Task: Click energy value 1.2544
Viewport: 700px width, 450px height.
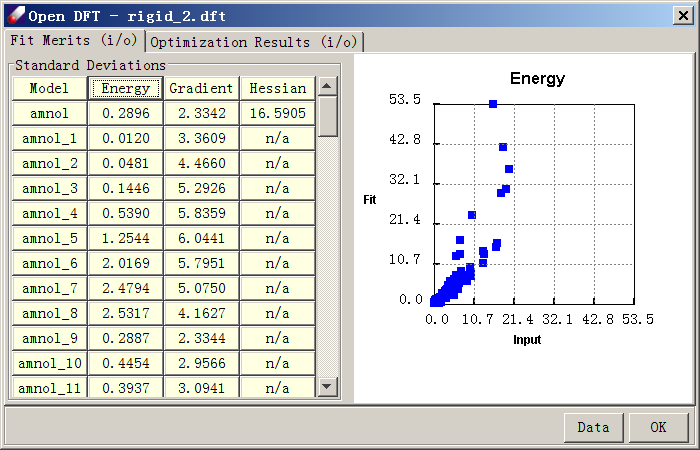Action: [x=125, y=238]
